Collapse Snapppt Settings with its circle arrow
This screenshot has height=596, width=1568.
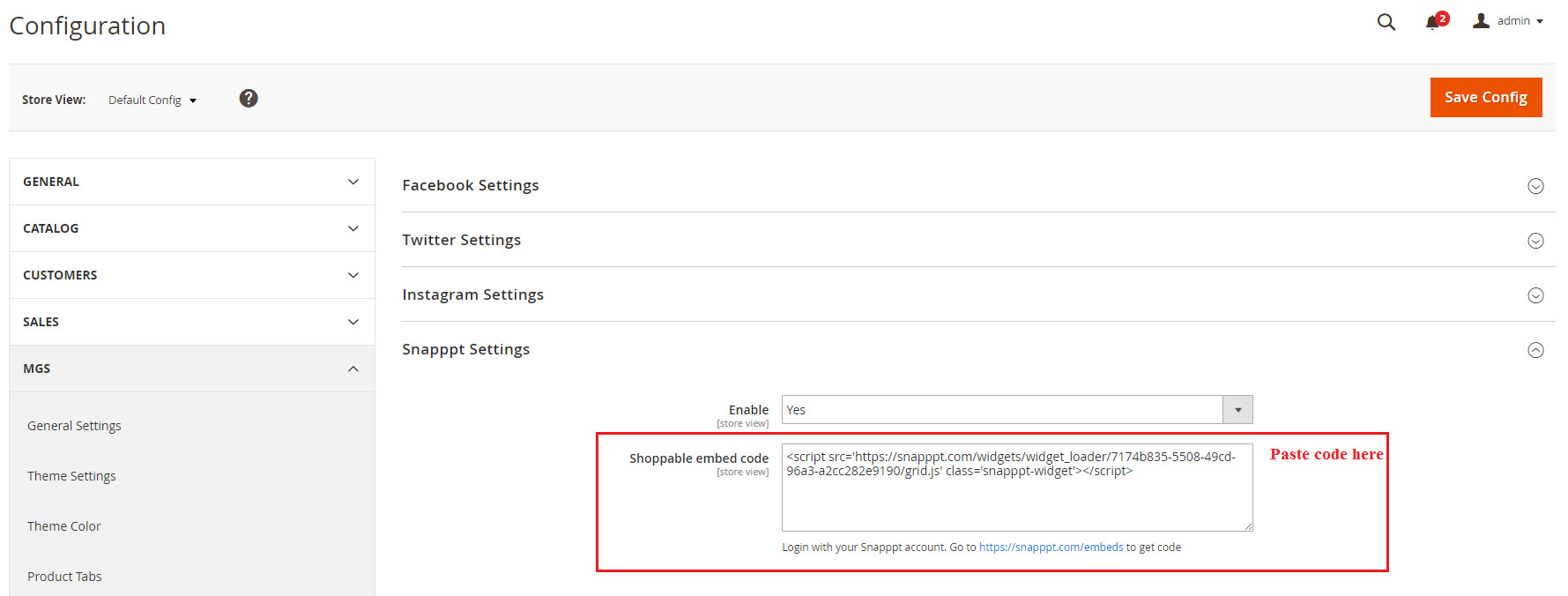click(x=1535, y=350)
